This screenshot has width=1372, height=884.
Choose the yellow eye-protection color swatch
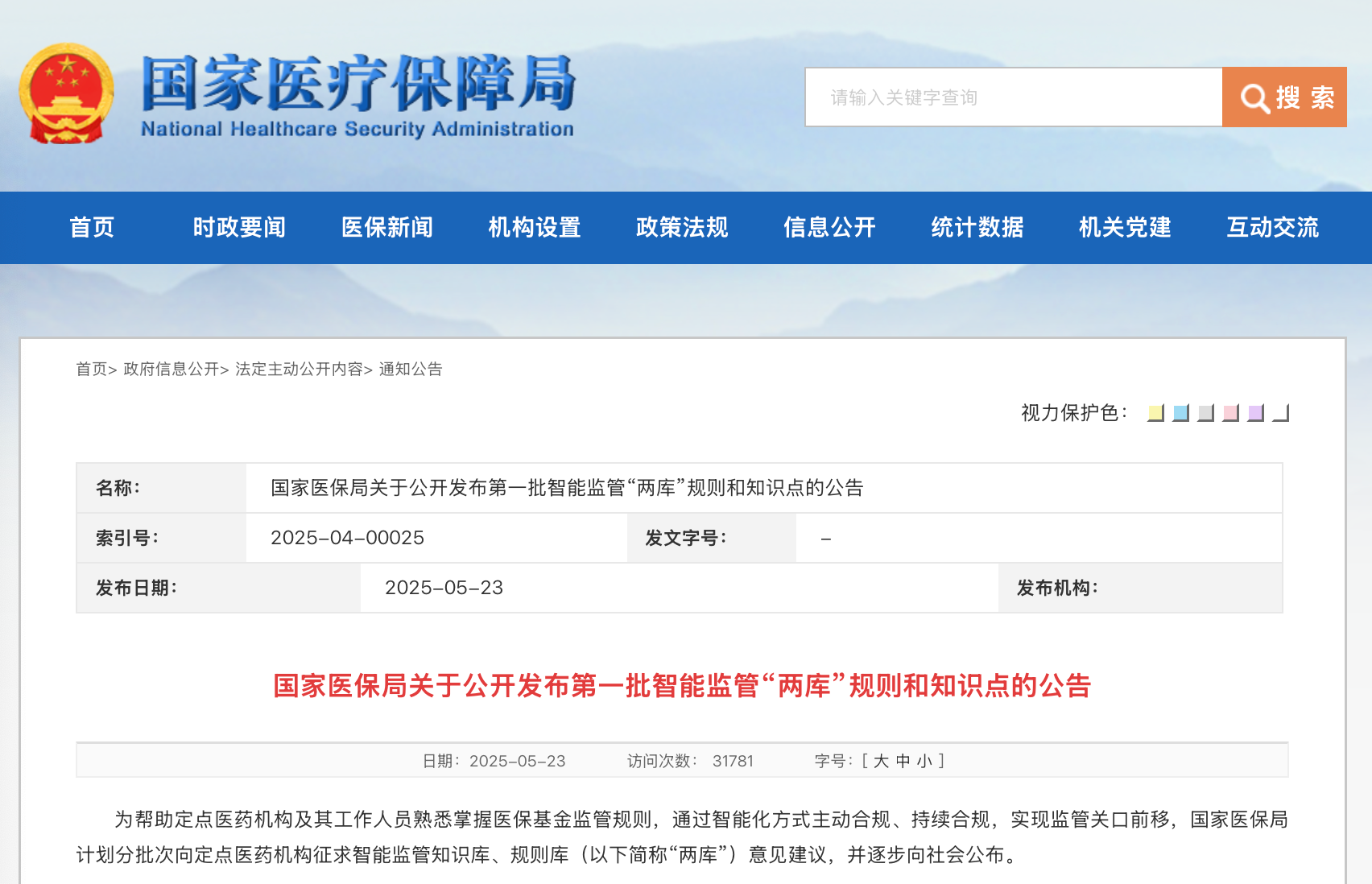click(1155, 413)
